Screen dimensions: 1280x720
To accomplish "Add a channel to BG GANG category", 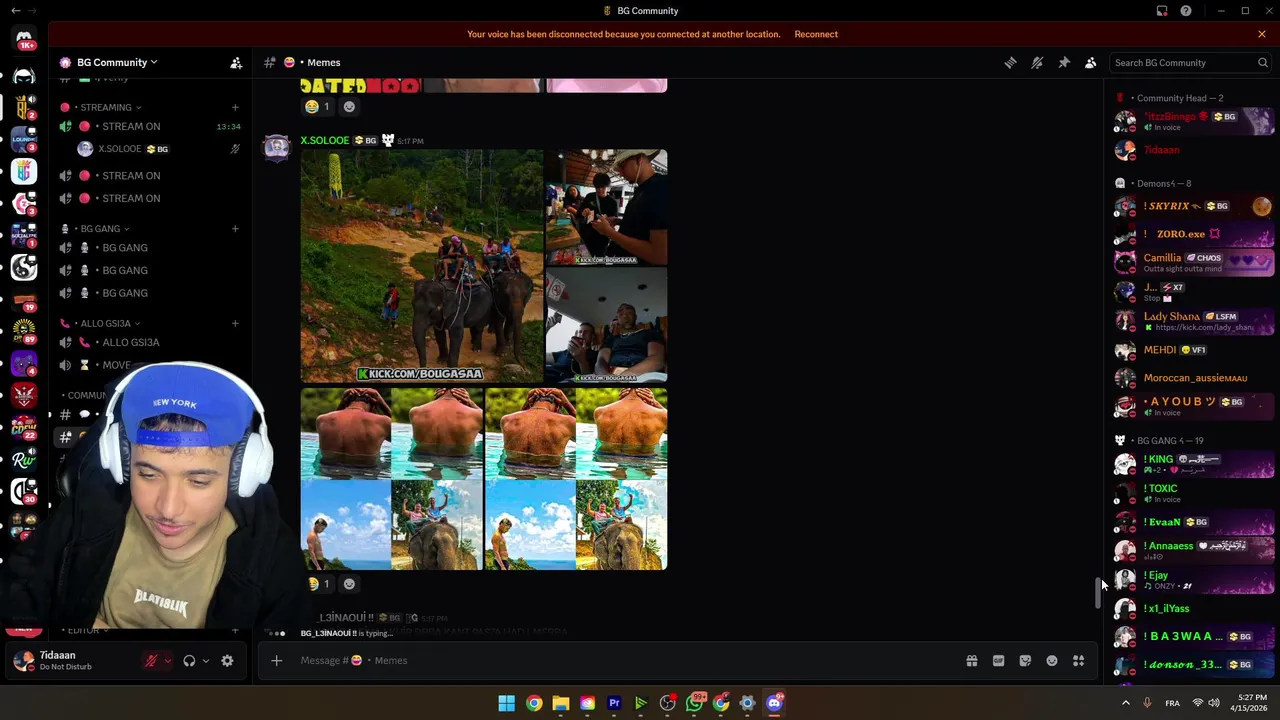I will (x=235, y=229).
